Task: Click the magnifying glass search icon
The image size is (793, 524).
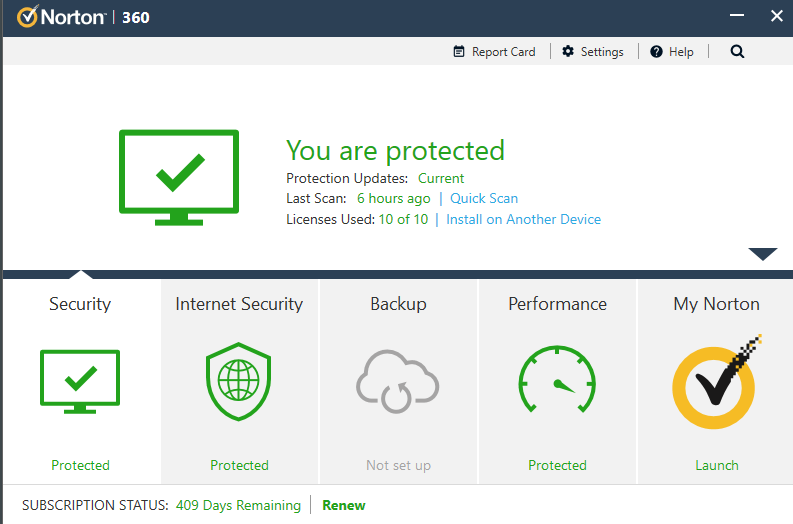Action: (x=737, y=52)
